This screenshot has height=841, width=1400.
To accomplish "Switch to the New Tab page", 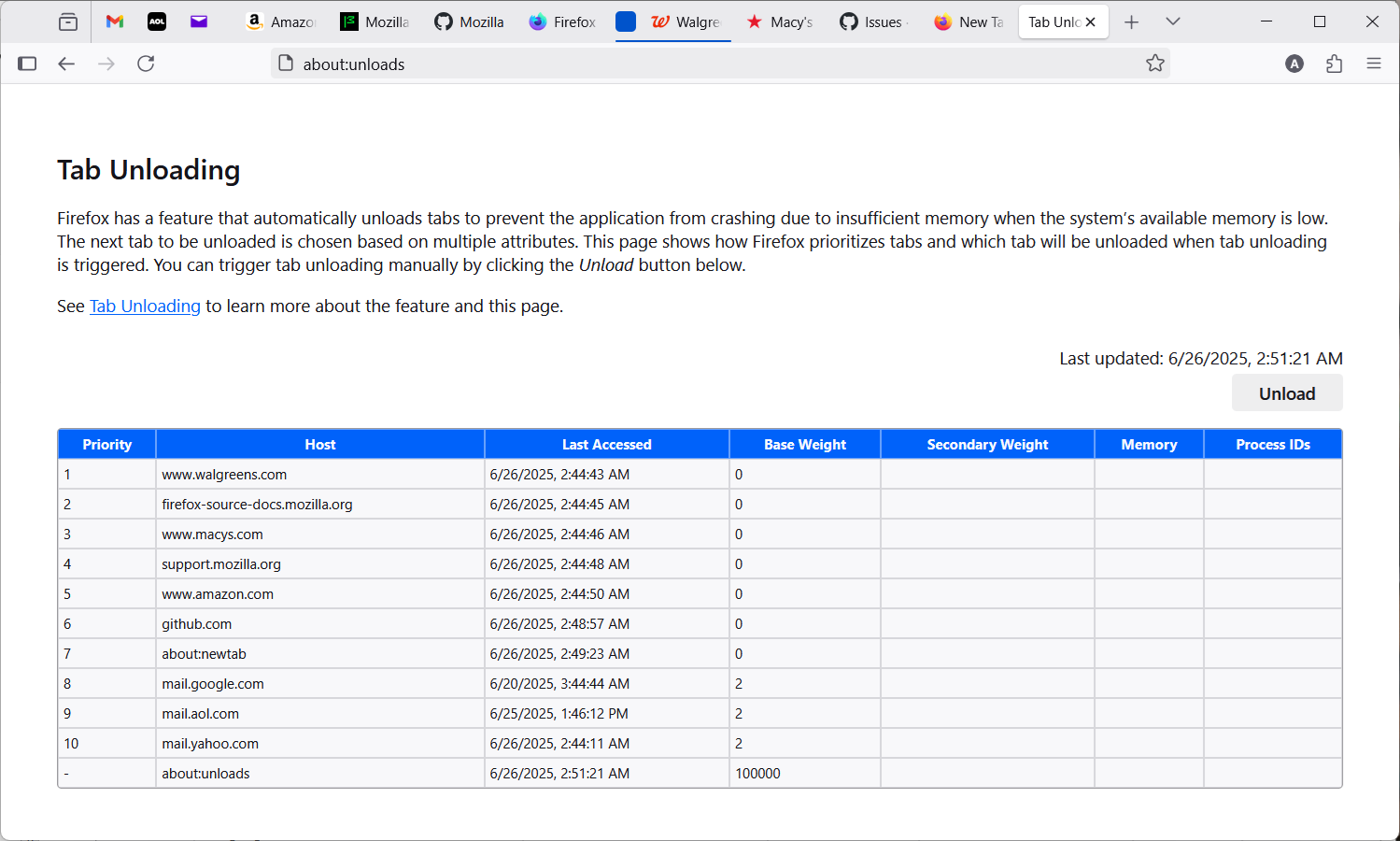I will 969,21.
